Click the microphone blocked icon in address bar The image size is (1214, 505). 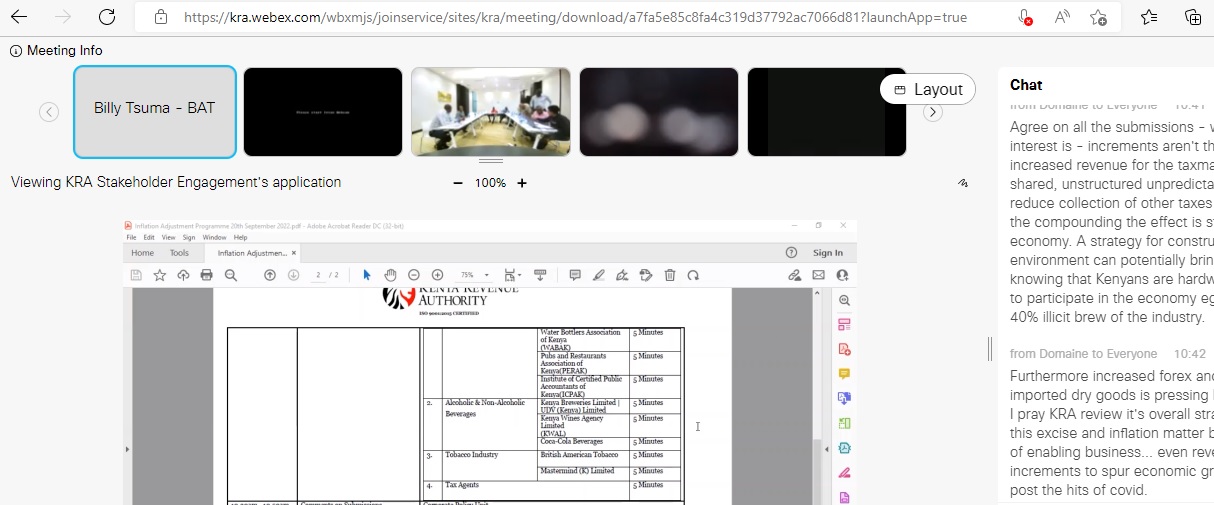click(x=1025, y=17)
